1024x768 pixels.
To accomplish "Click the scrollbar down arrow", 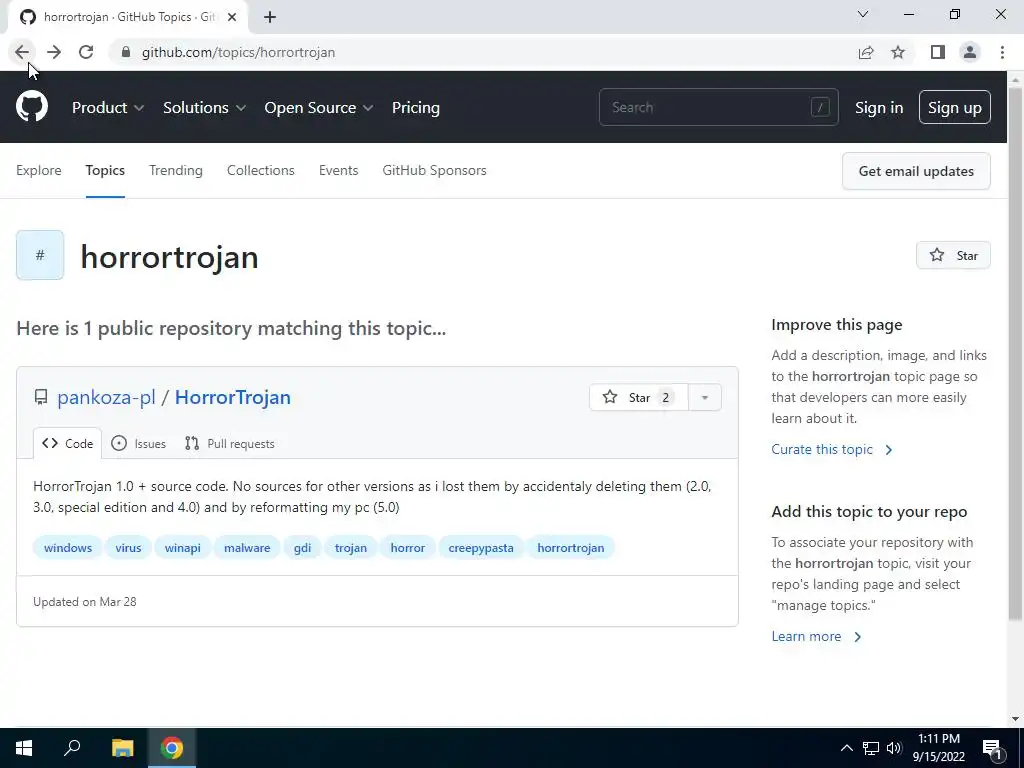I will click(x=1016, y=719).
